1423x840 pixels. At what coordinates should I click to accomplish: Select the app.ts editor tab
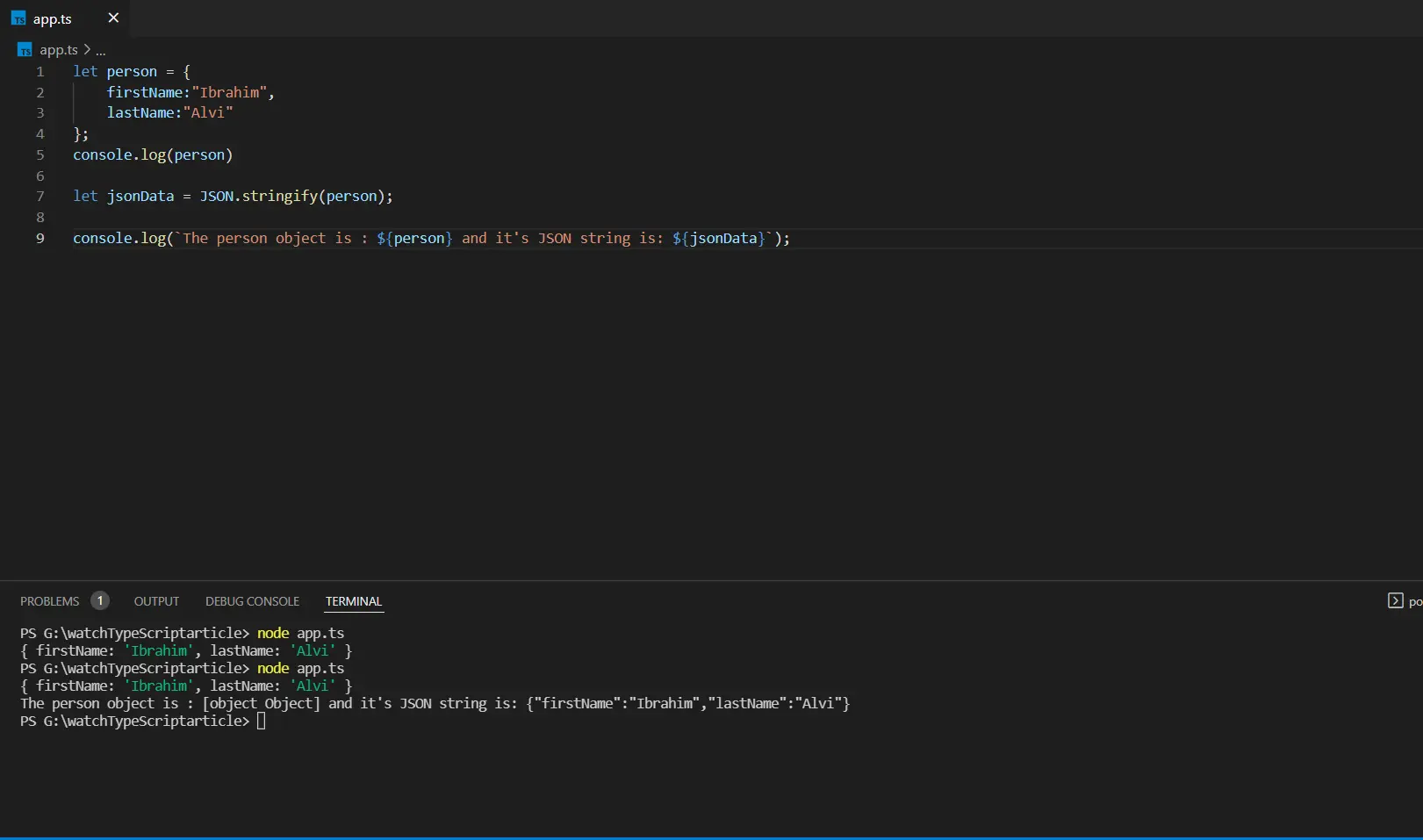coord(51,18)
